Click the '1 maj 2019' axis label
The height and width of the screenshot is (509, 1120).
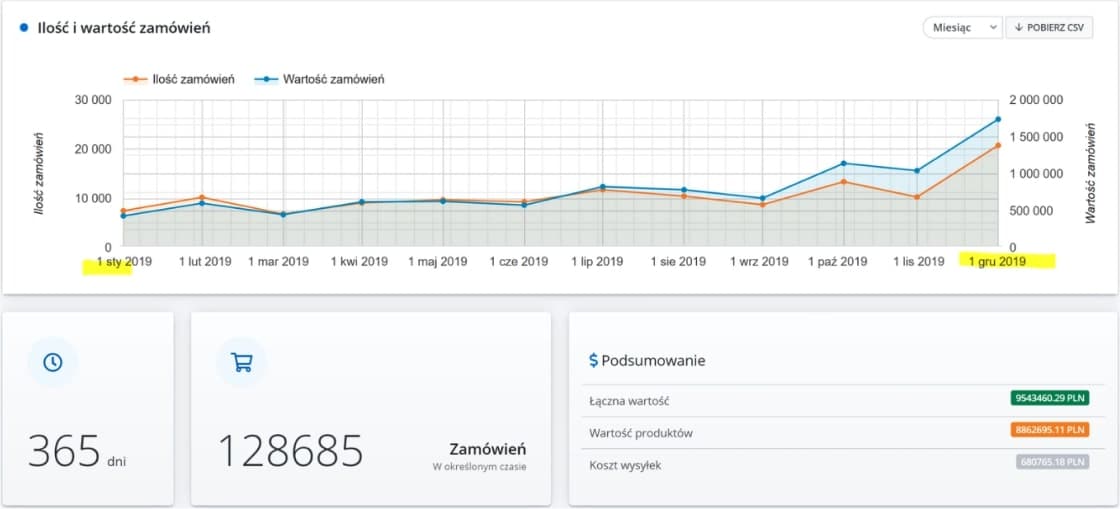[439, 262]
